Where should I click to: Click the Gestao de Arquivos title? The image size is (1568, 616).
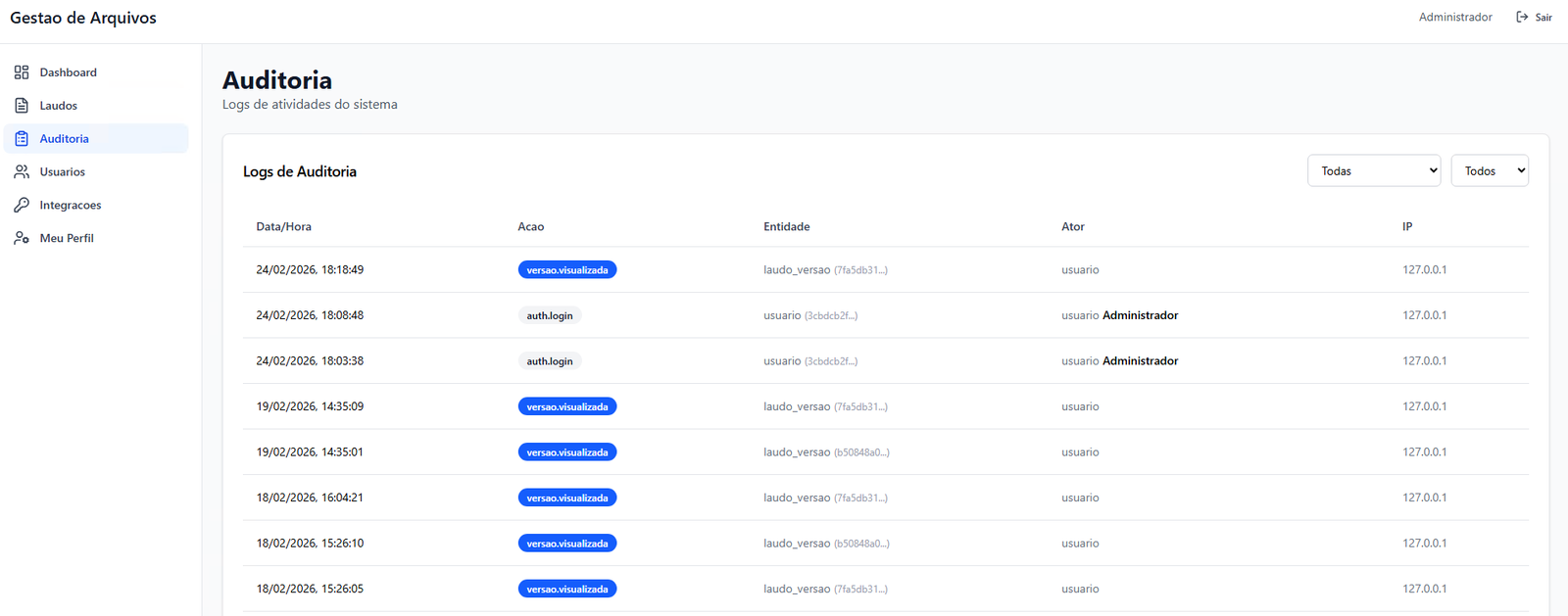83,19
